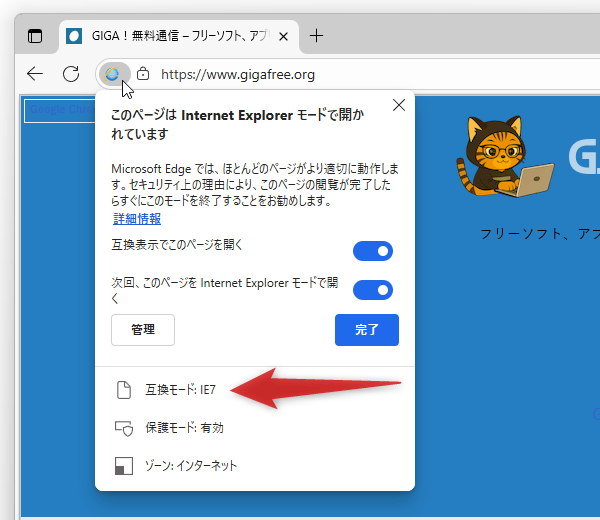This screenshot has height=520, width=600.
Task: Open the 詳細情報 link
Action: (x=136, y=219)
